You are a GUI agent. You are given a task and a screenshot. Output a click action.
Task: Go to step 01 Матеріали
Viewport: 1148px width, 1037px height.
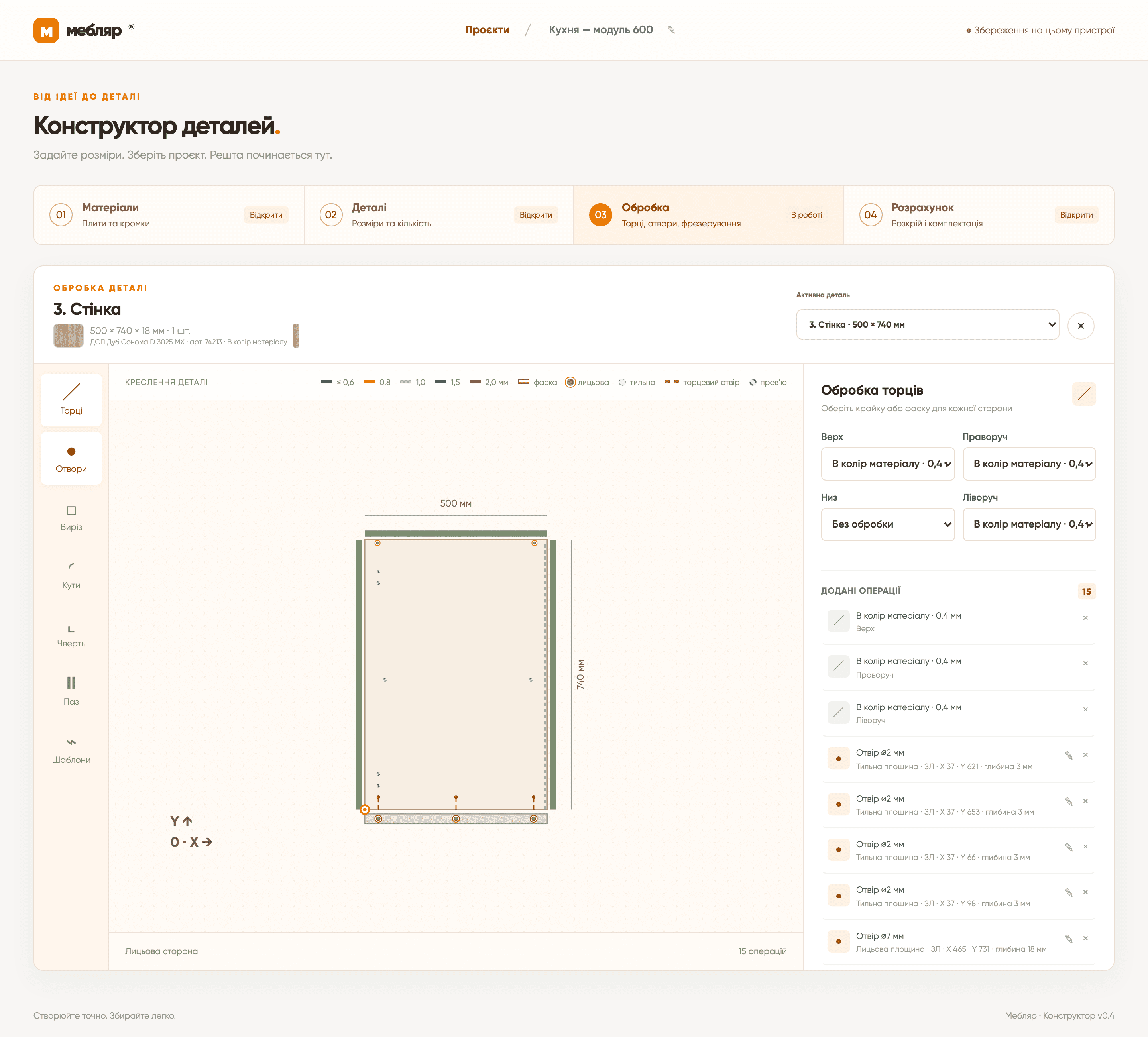click(x=169, y=215)
